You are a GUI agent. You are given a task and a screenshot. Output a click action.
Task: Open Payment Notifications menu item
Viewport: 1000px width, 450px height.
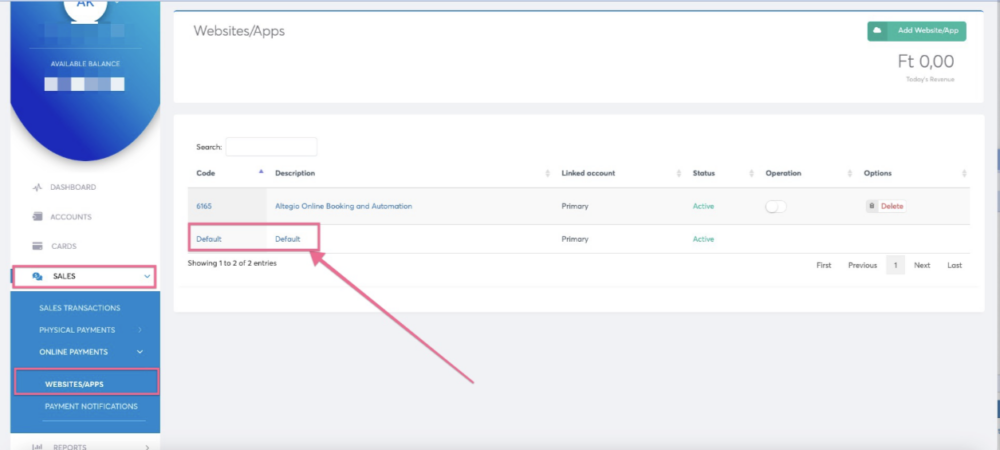(x=91, y=407)
